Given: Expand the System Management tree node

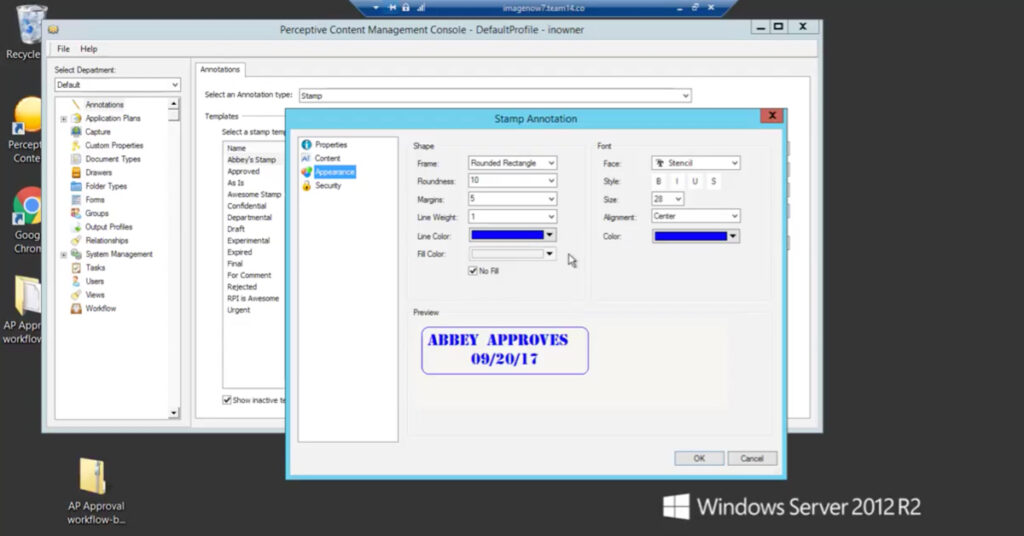Looking at the screenshot, I should (64, 254).
